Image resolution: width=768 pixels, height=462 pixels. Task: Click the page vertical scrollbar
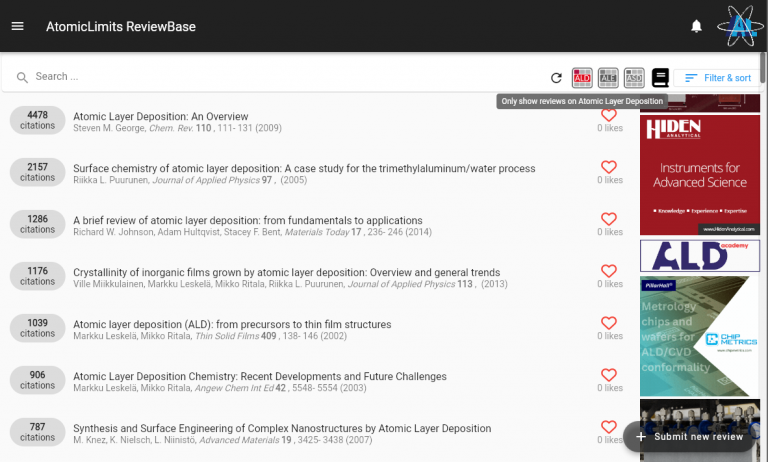763,67
